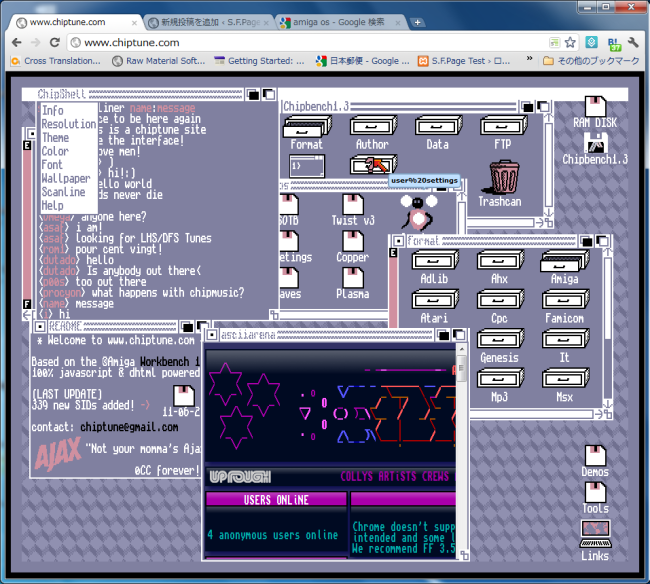Open the Chrome wrench settings menu

point(632,43)
